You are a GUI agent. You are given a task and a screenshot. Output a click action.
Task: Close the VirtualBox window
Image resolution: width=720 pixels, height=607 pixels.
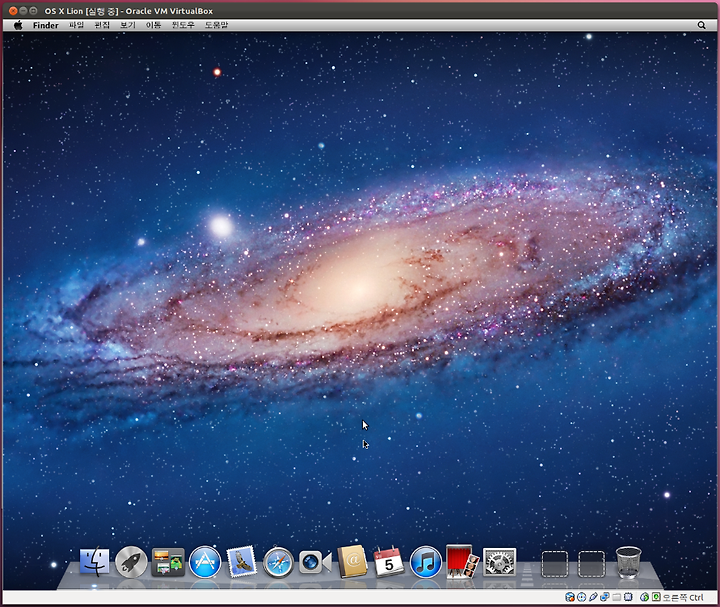click(x=13, y=11)
